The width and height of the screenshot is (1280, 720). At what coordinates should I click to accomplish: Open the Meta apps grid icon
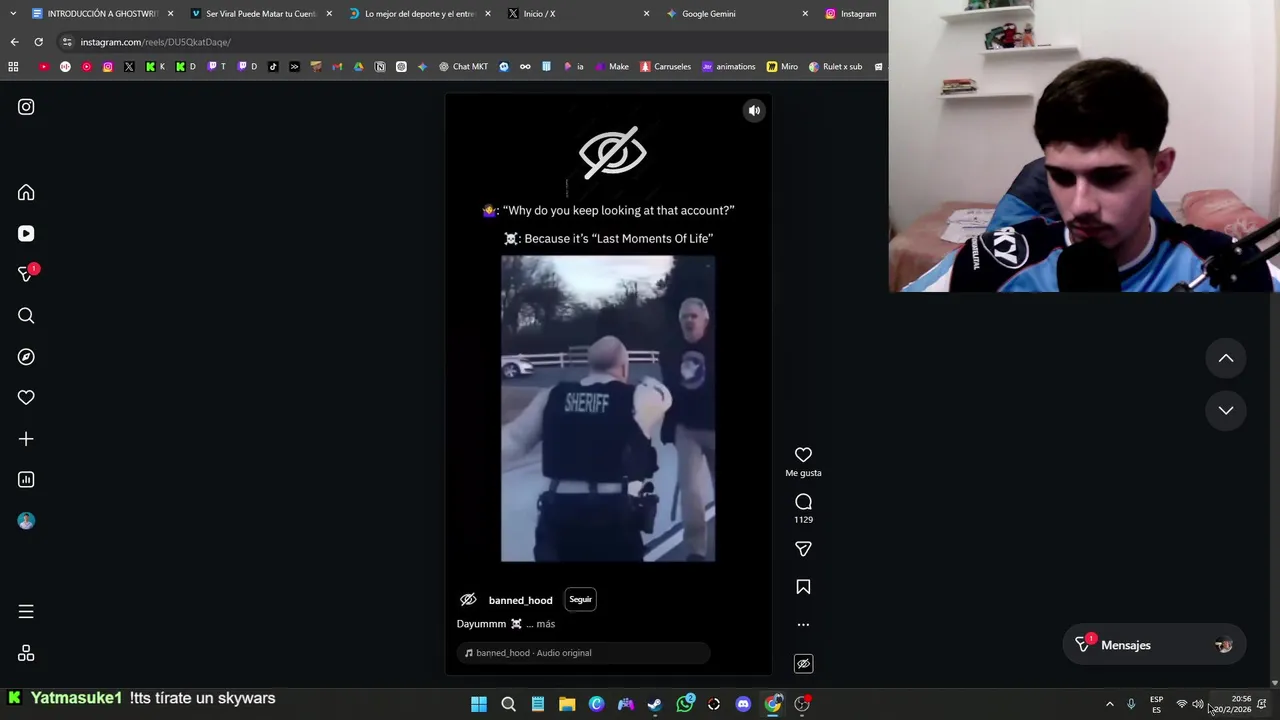26,653
